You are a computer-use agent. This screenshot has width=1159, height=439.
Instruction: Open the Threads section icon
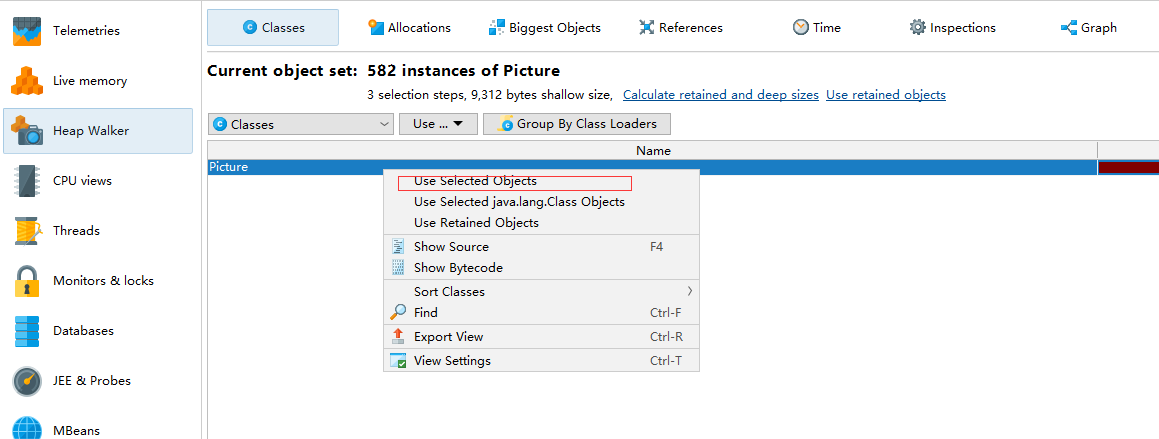tap(27, 231)
